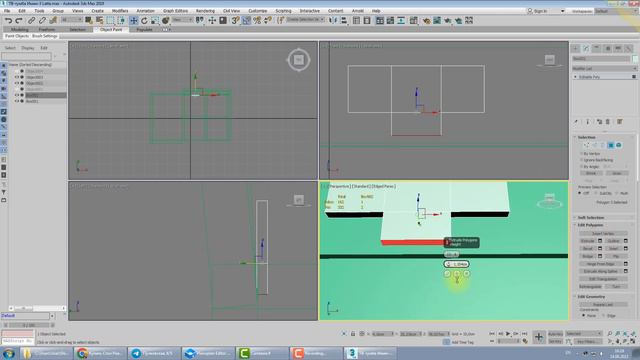Click the Undo arrow icon
Screen dimensions: 640x360
(8, 20)
